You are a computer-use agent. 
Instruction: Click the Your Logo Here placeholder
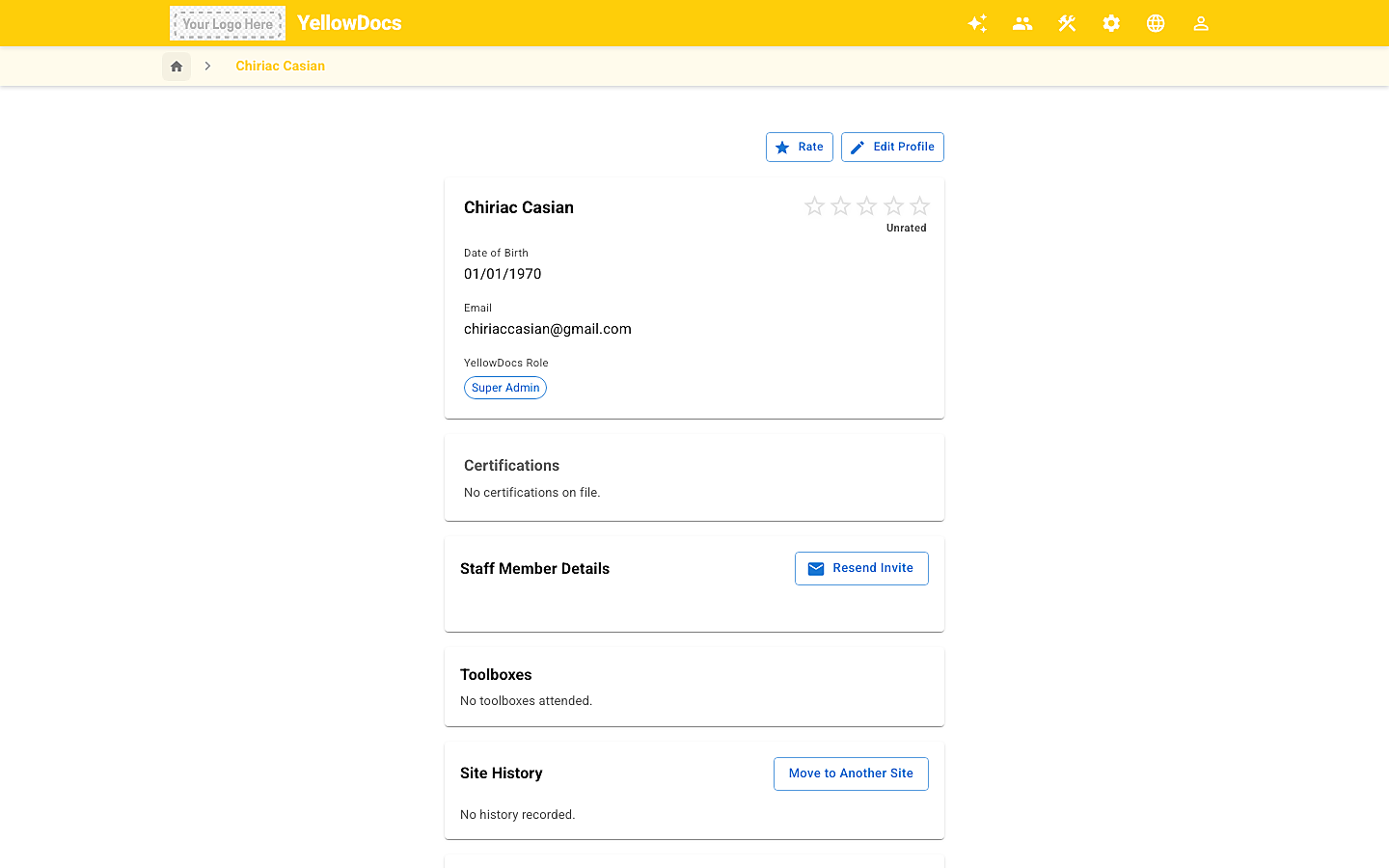pos(228,23)
